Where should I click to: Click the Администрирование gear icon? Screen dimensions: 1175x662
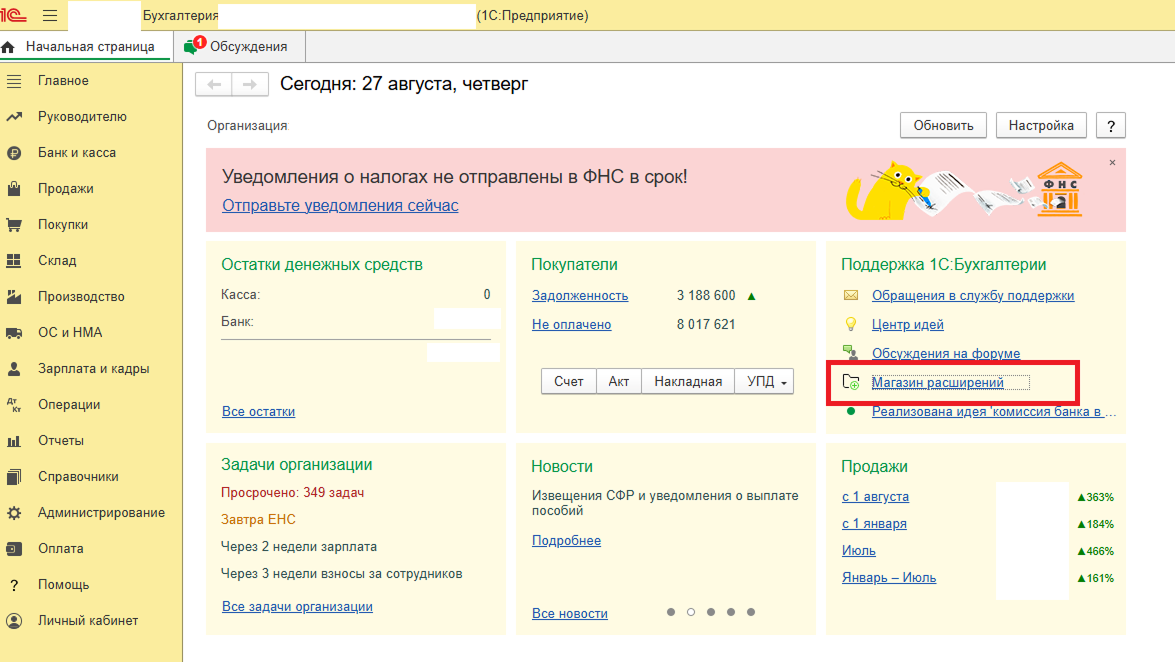(14, 513)
